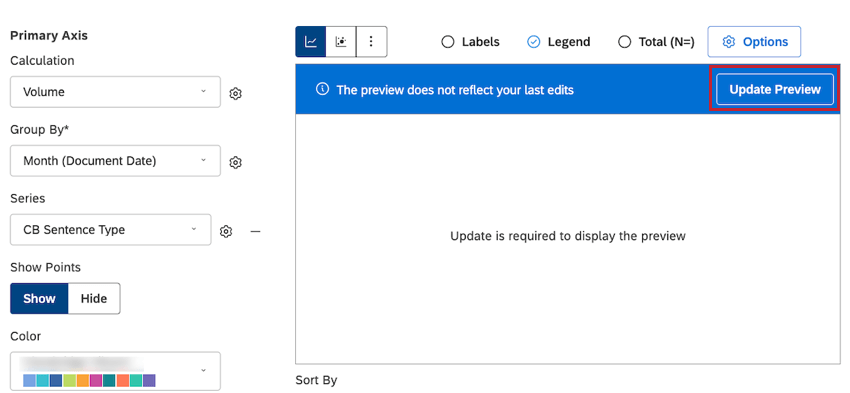Open gear settings next to Volume calculation
Screen dimensions: 850x393
click(x=235, y=94)
